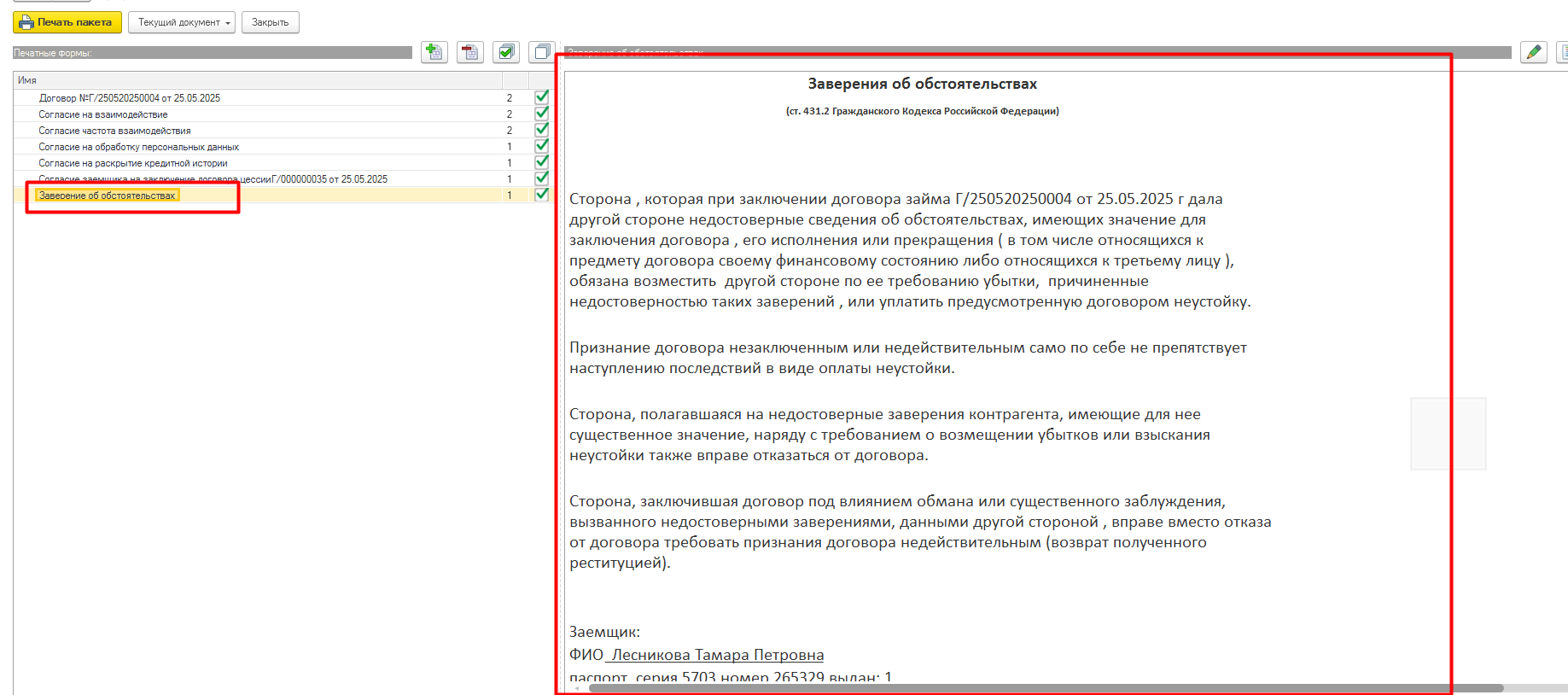Toggle checkbox for Согласие заемщика на заключение договора цессии
The height and width of the screenshot is (695, 1568).
pos(541,178)
